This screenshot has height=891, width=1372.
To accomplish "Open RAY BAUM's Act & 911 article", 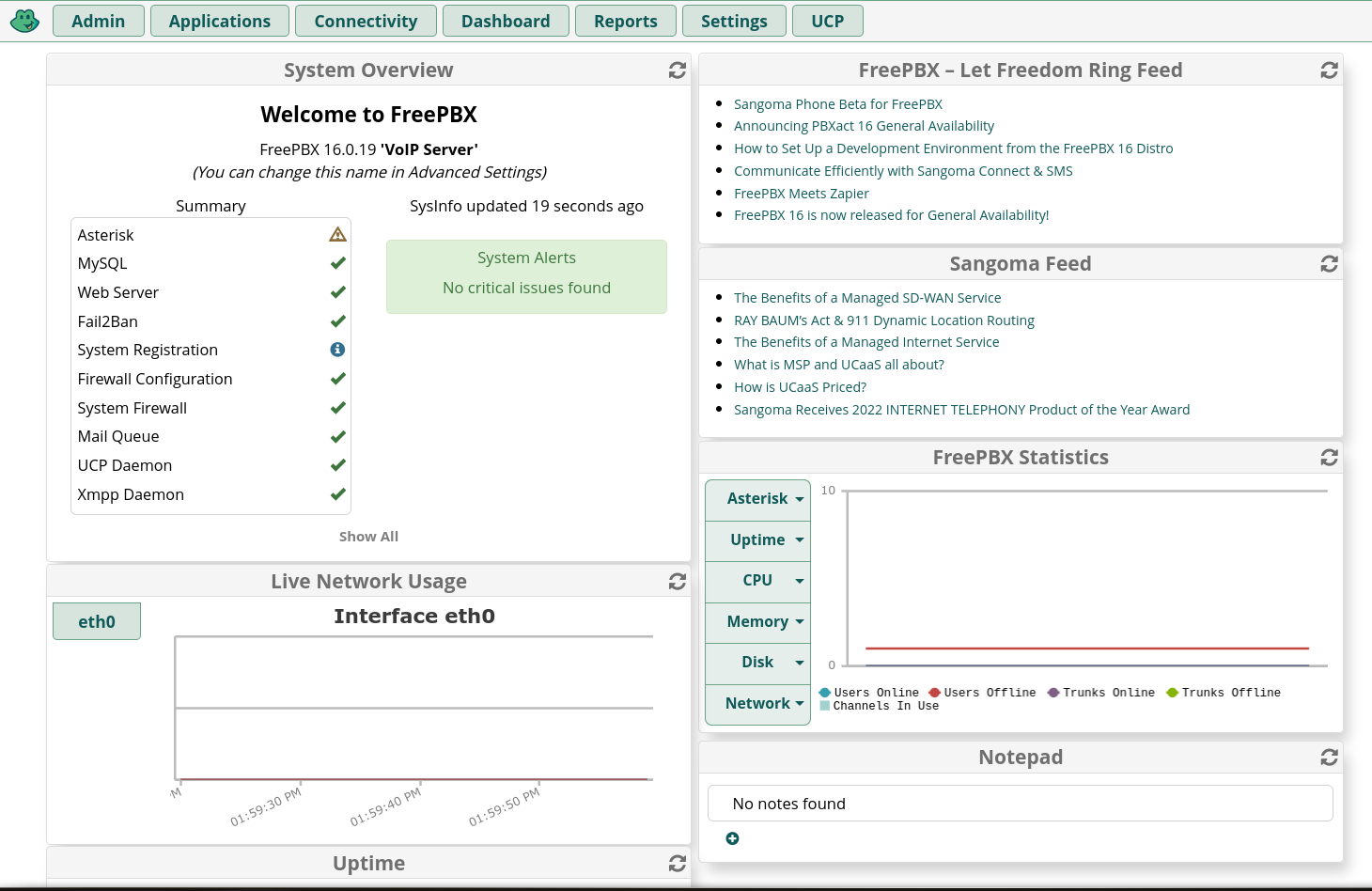I will [x=884, y=320].
